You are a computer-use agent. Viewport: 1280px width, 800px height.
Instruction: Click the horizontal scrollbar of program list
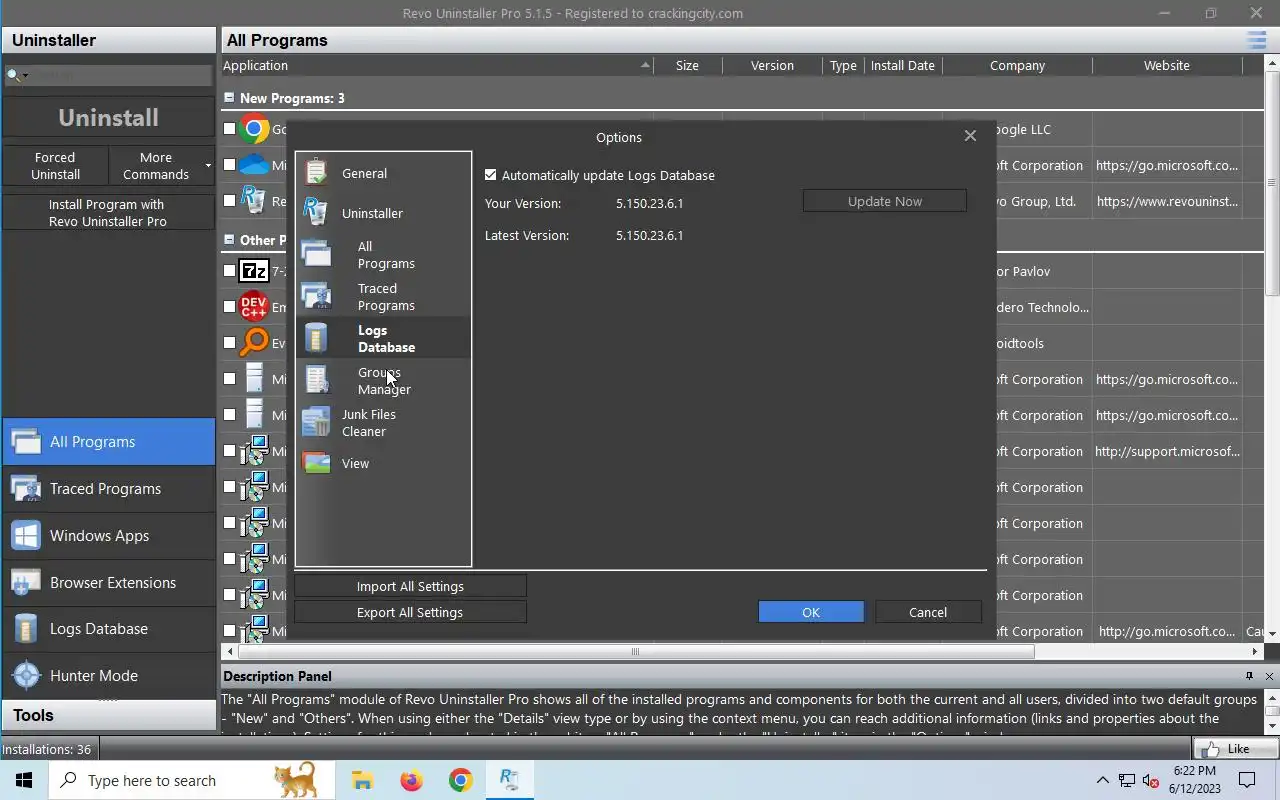pos(634,652)
